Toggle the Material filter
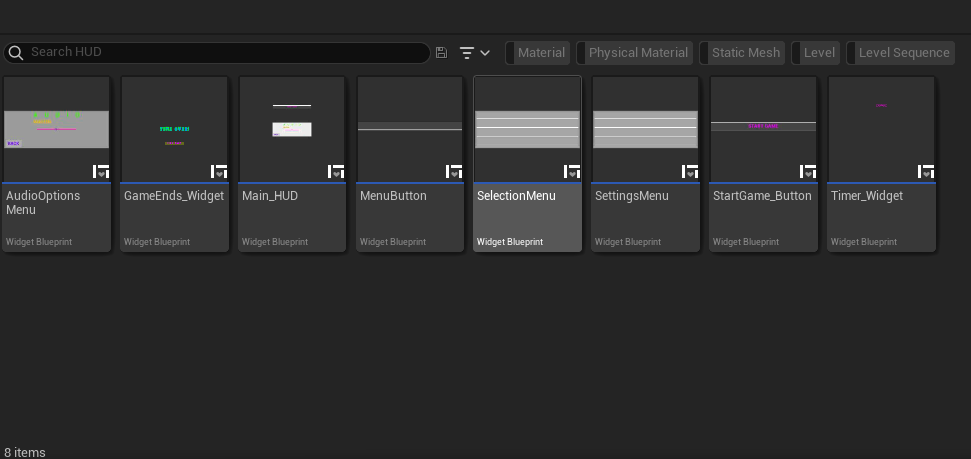The image size is (971, 459). pyautogui.click(x=540, y=53)
